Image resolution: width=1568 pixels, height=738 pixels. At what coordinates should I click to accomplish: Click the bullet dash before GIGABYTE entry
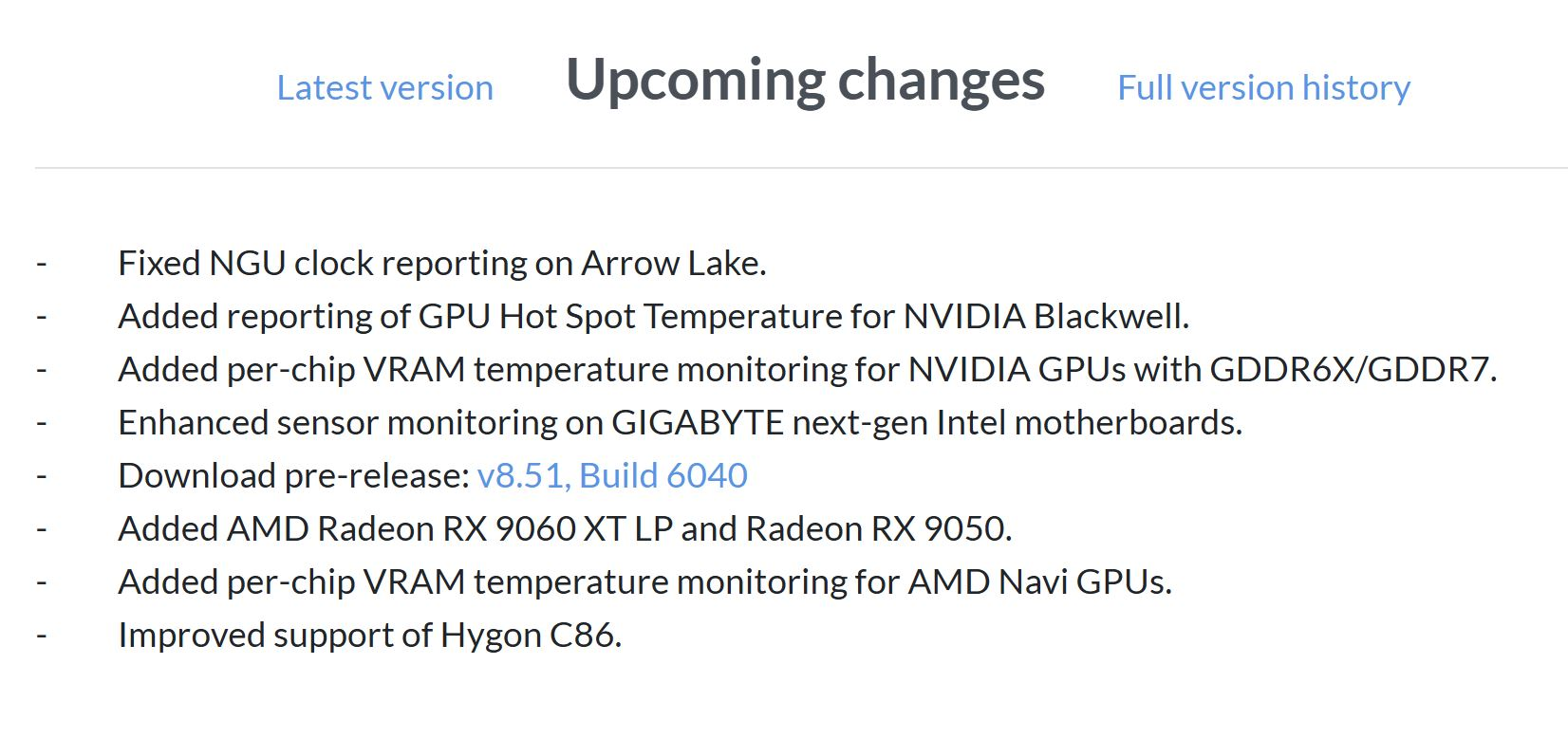click(42, 423)
